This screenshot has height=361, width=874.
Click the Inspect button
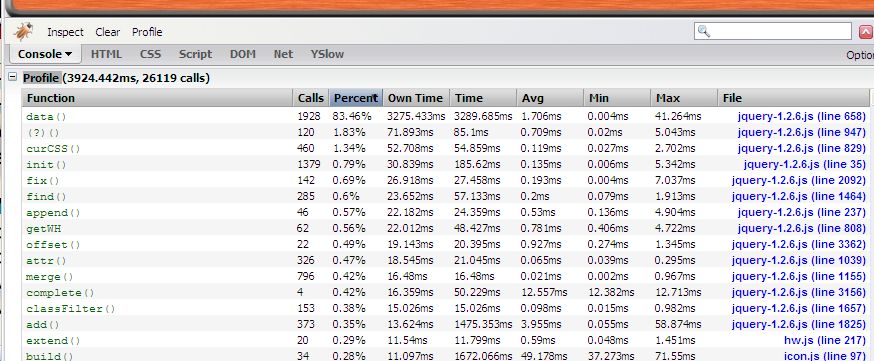(65, 32)
